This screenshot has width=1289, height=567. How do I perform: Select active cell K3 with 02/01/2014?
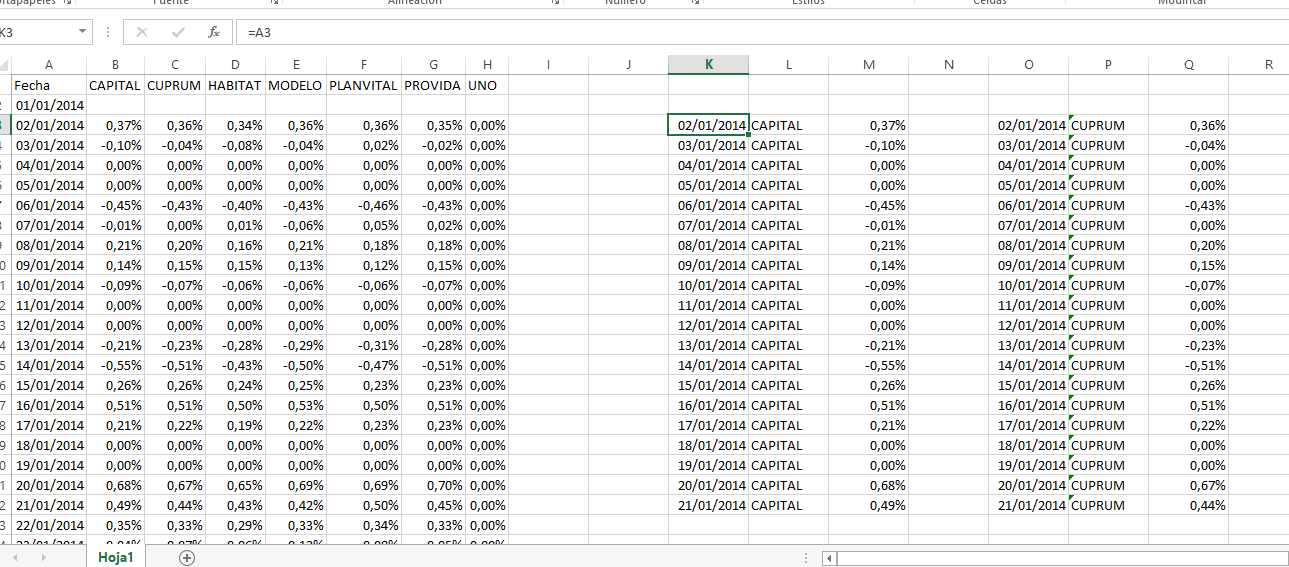pos(708,125)
